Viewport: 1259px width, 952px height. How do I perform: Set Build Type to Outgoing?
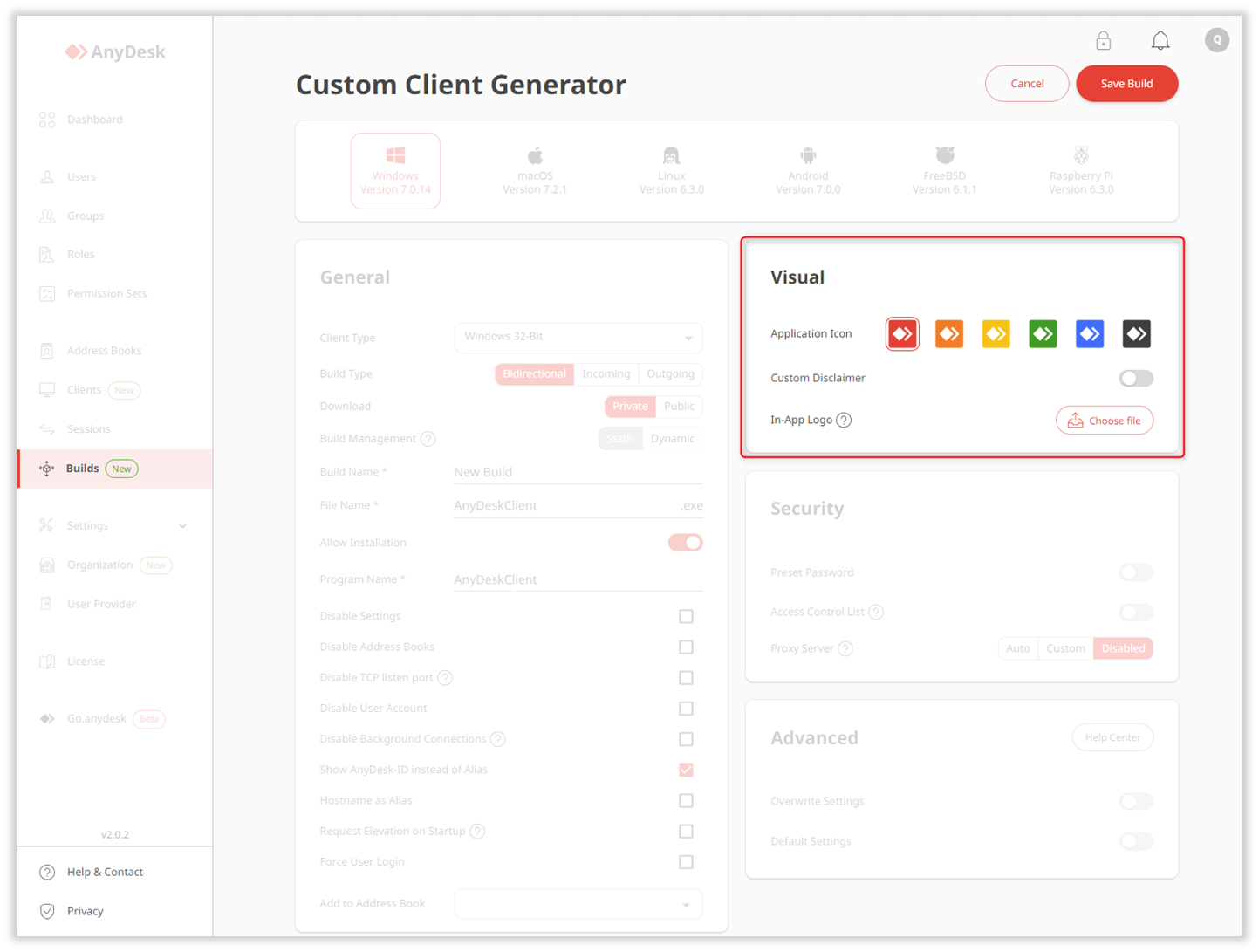(x=670, y=373)
